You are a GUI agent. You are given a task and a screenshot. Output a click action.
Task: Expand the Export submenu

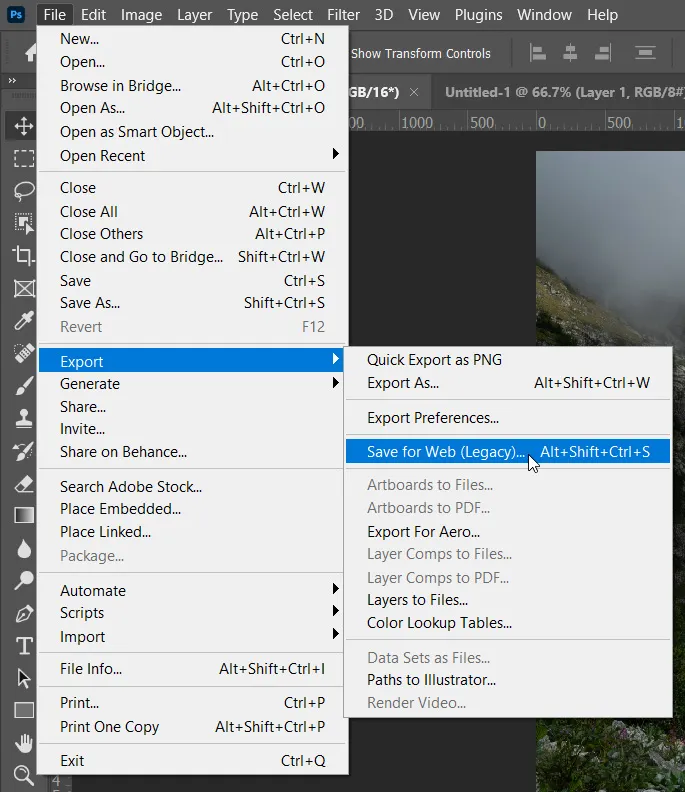pos(191,361)
